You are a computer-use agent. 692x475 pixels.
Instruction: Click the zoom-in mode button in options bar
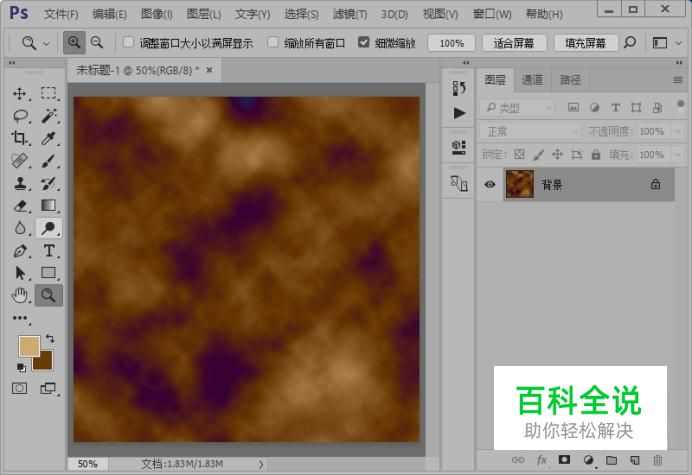click(x=74, y=43)
